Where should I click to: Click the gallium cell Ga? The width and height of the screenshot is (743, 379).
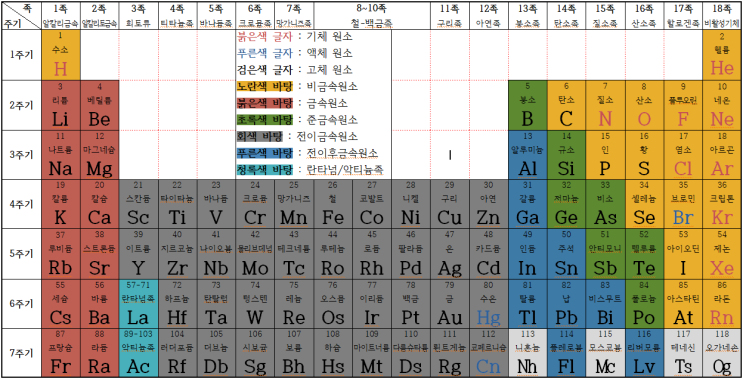[528, 204]
